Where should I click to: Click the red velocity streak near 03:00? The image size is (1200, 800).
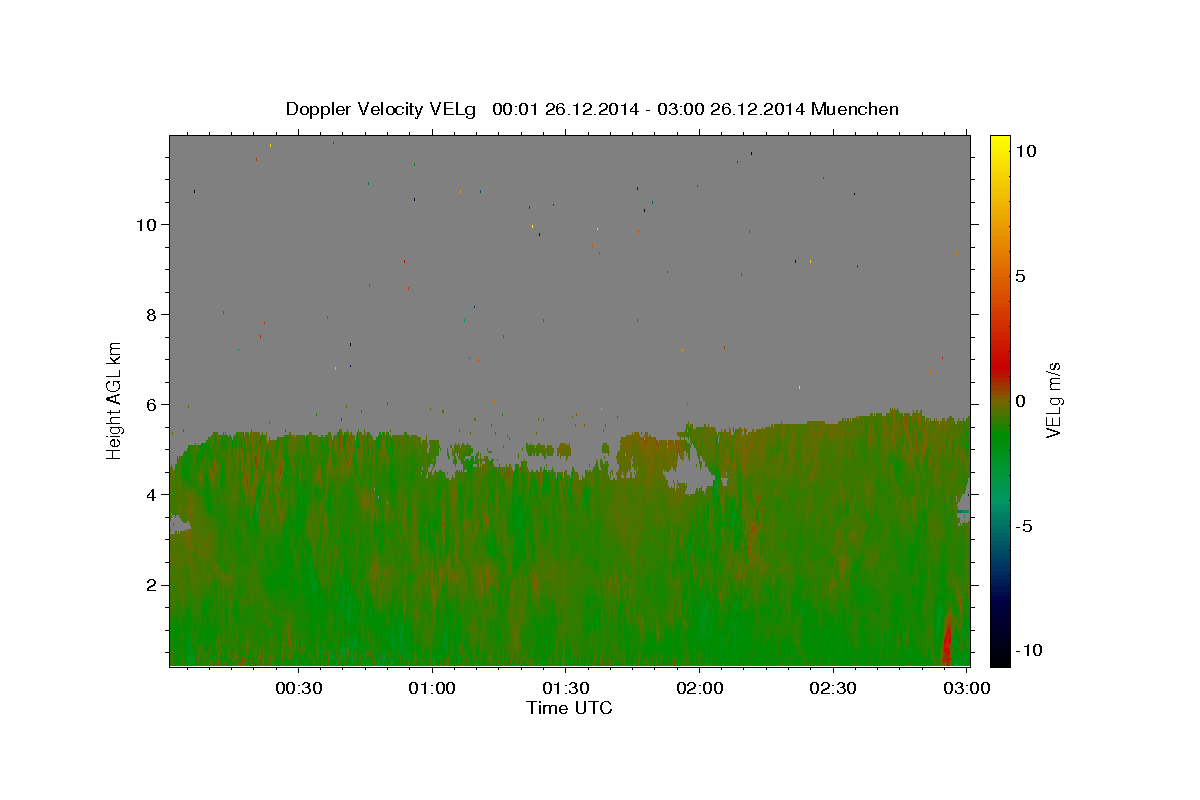tap(947, 640)
